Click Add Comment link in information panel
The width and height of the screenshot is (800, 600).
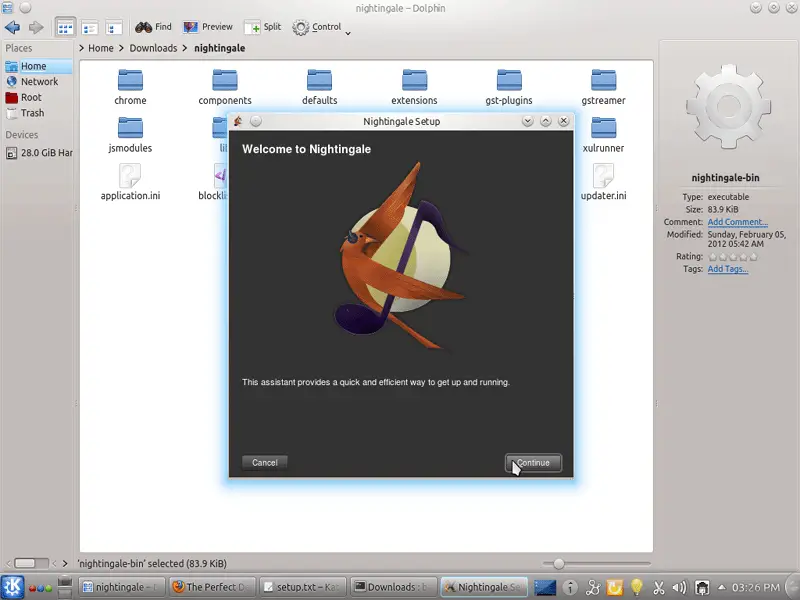click(737, 222)
